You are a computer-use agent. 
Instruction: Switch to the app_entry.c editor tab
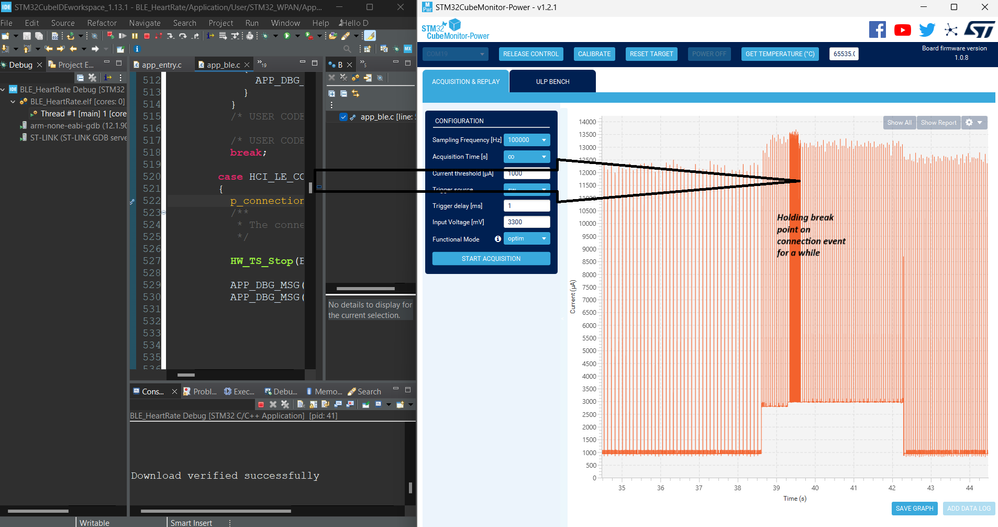(x=157, y=64)
